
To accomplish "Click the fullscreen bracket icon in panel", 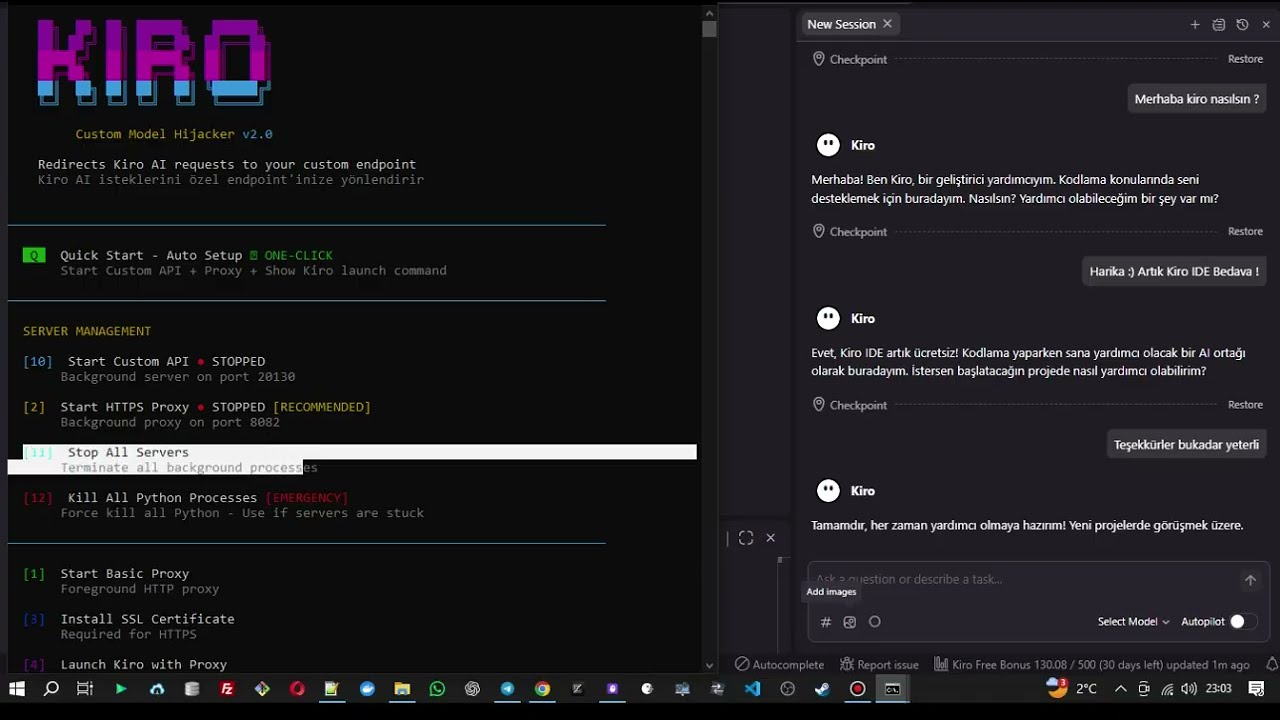I will [746, 538].
